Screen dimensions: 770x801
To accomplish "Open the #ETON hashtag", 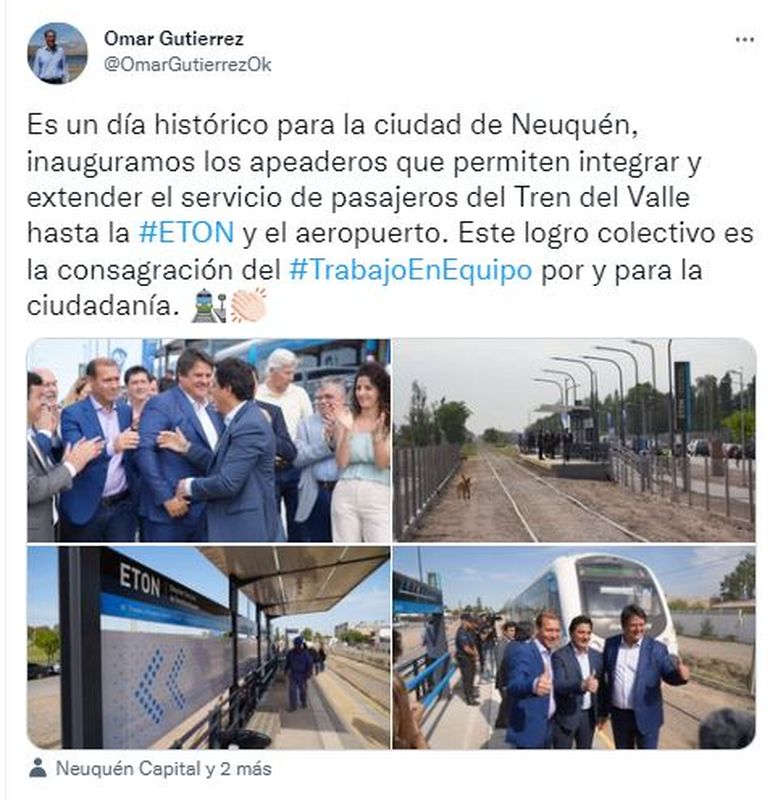I will [186, 233].
